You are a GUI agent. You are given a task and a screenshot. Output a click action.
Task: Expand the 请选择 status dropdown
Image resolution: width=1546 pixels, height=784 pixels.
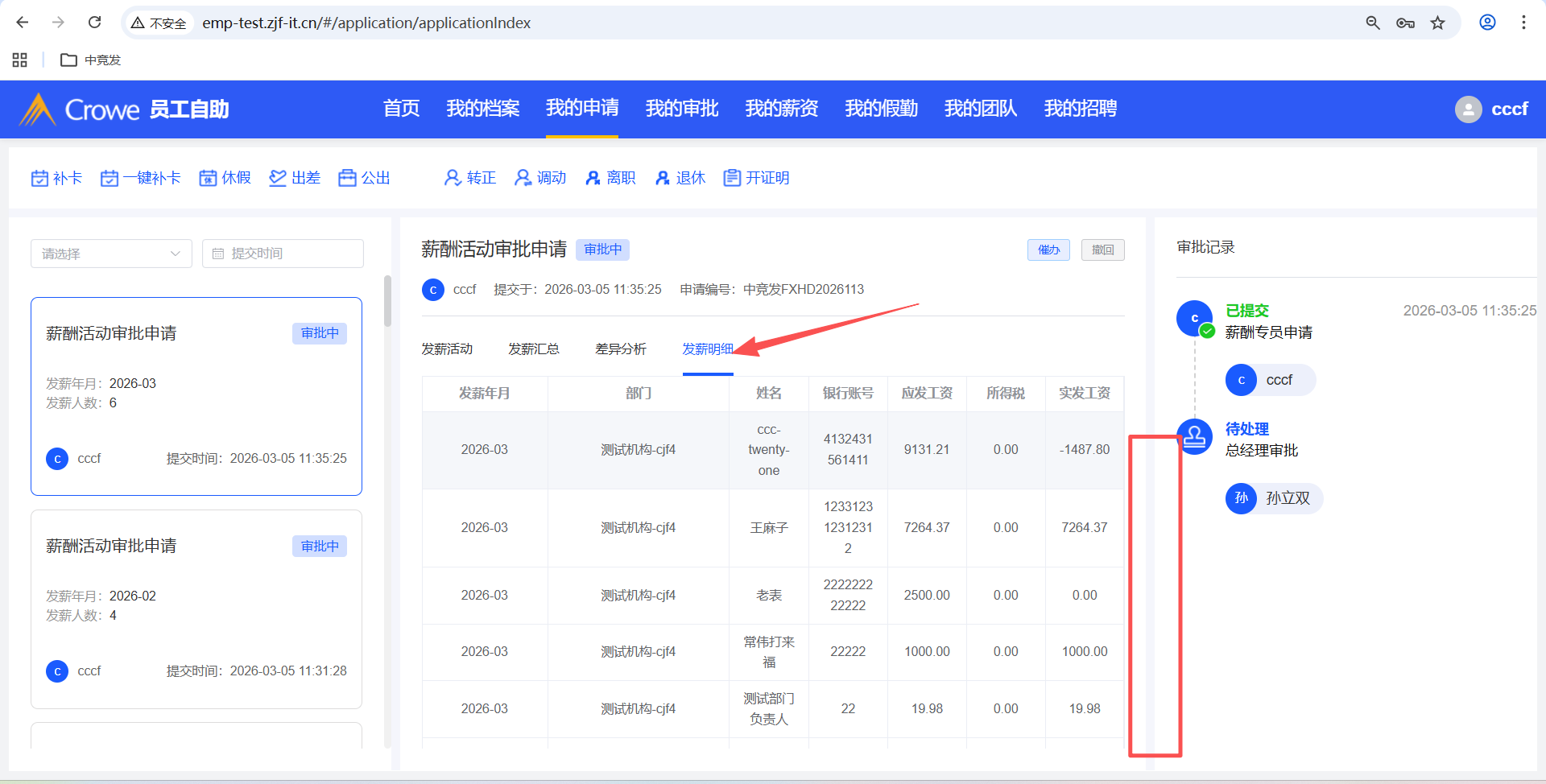(x=111, y=254)
